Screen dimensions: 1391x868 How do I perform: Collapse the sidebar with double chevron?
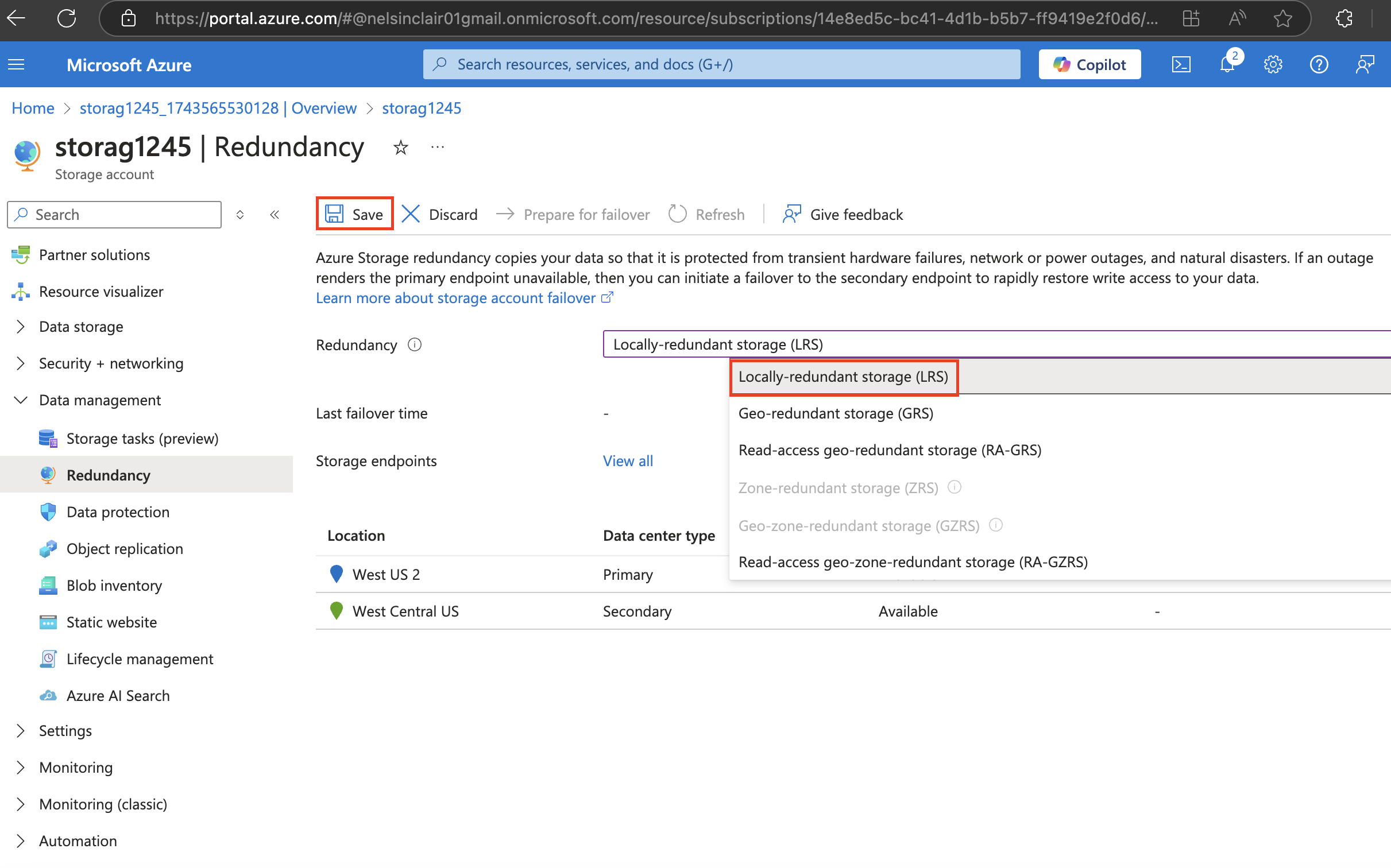[x=275, y=215]
